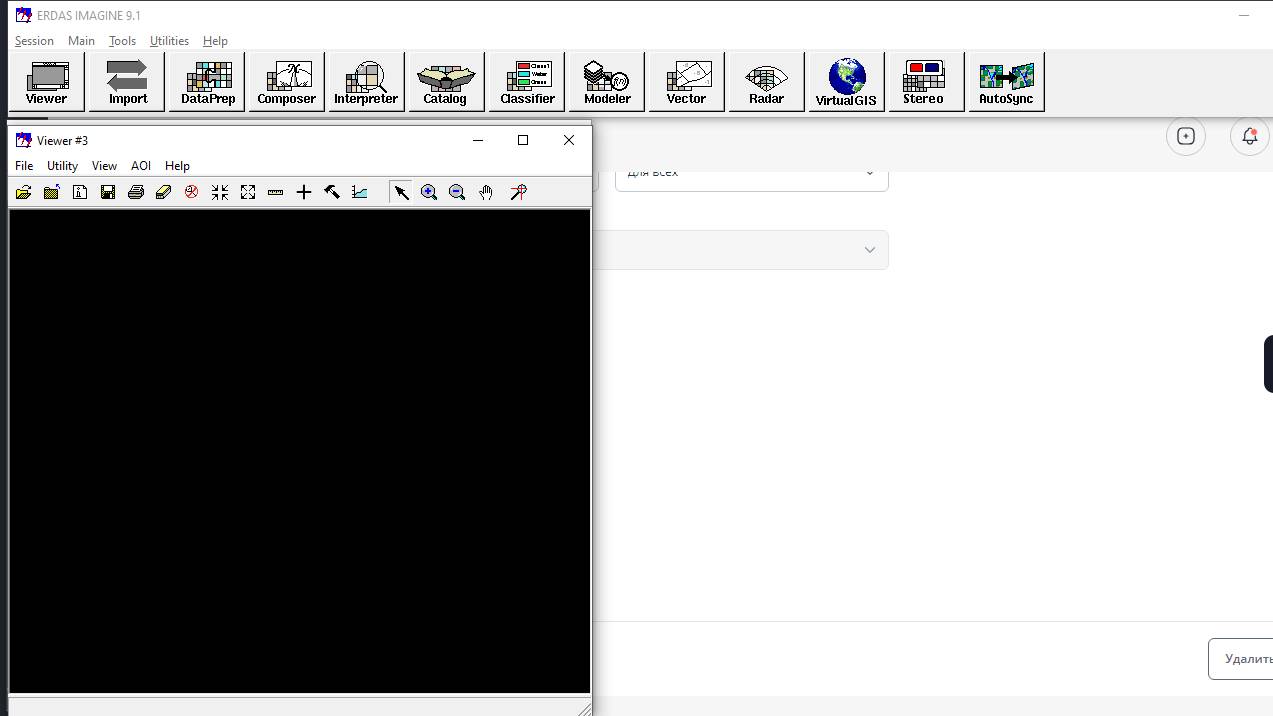Click the red target tool in Viewer toolbar
The height and width of the screenshot is (716, 1273).
click(x=518, y=192)
